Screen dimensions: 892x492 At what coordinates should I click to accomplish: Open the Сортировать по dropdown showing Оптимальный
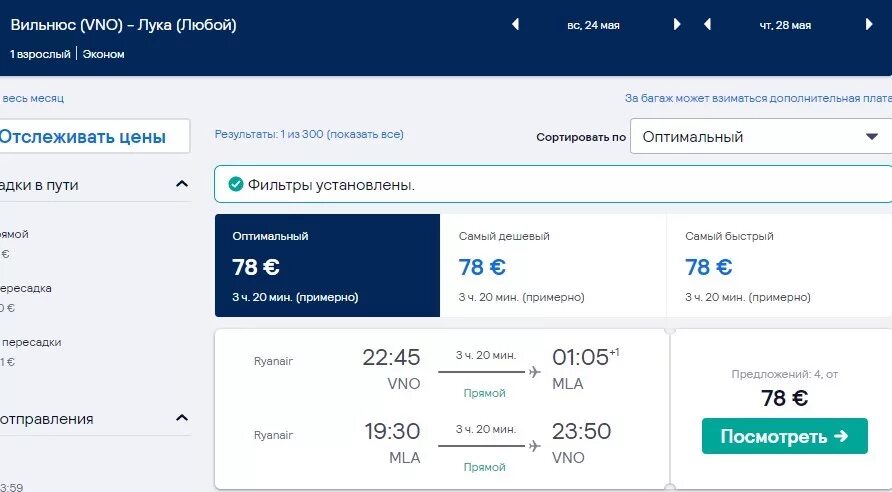(x=760, y=137)
